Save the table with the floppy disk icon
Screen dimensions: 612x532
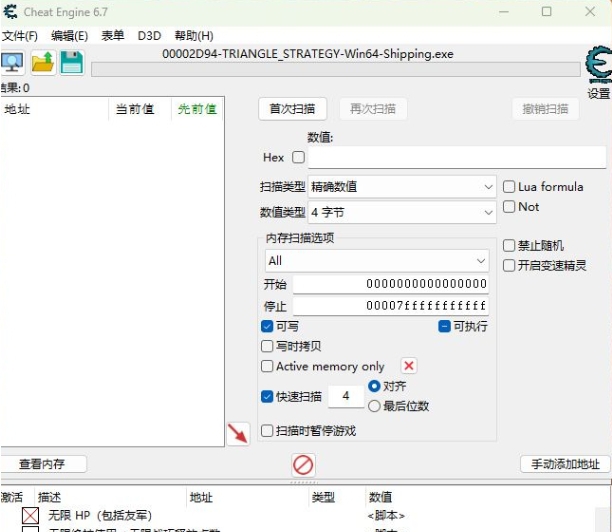coord(72,62)
